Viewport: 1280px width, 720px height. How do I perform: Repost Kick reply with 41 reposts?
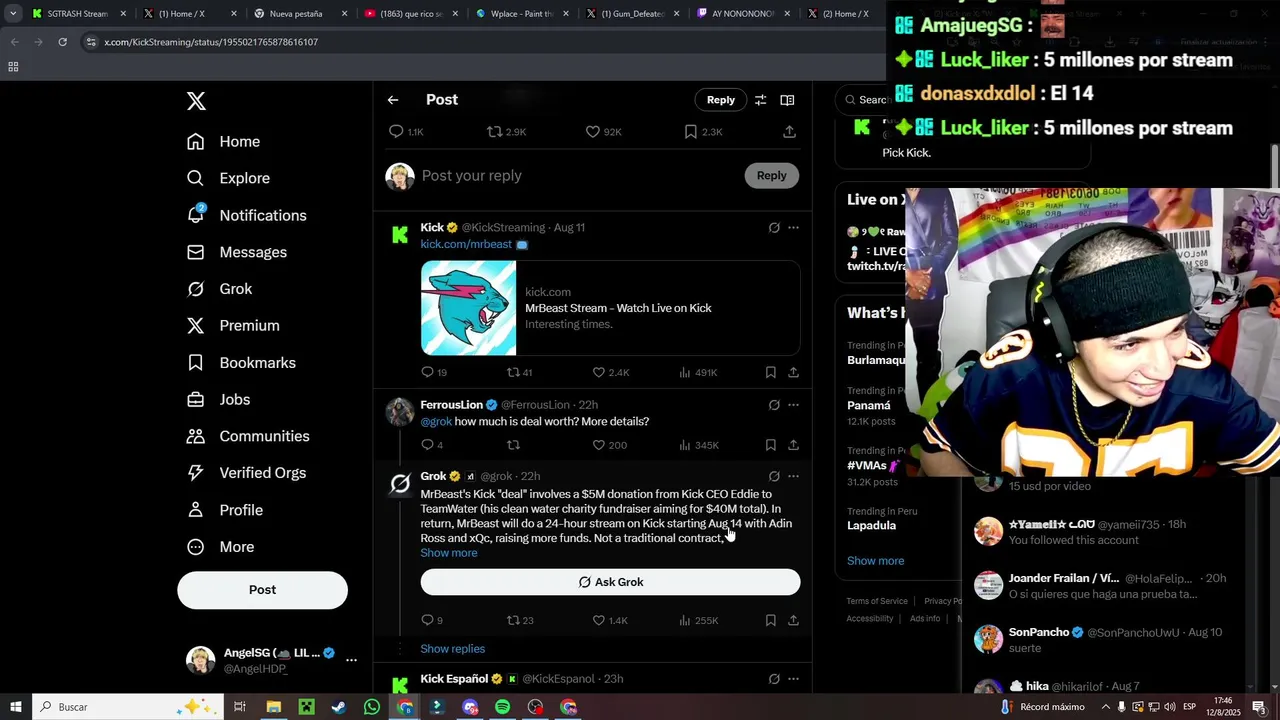tap(513, 372)
